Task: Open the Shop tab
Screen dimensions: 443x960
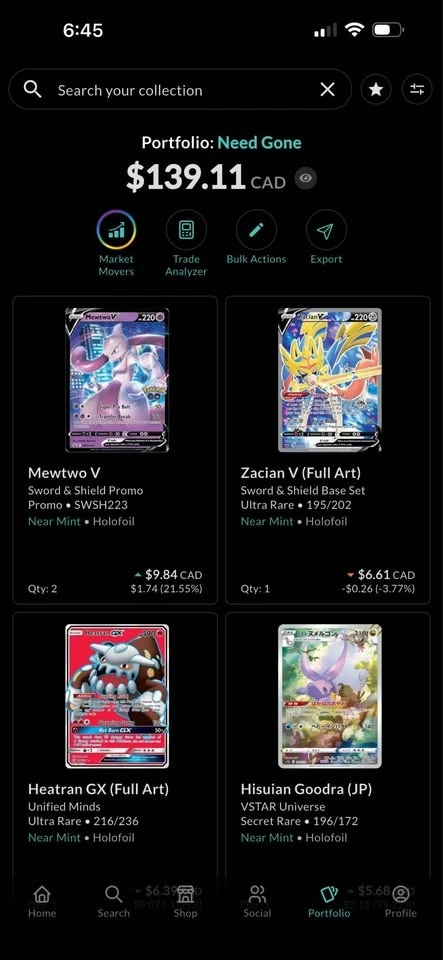Action: (x=185, y=901)
